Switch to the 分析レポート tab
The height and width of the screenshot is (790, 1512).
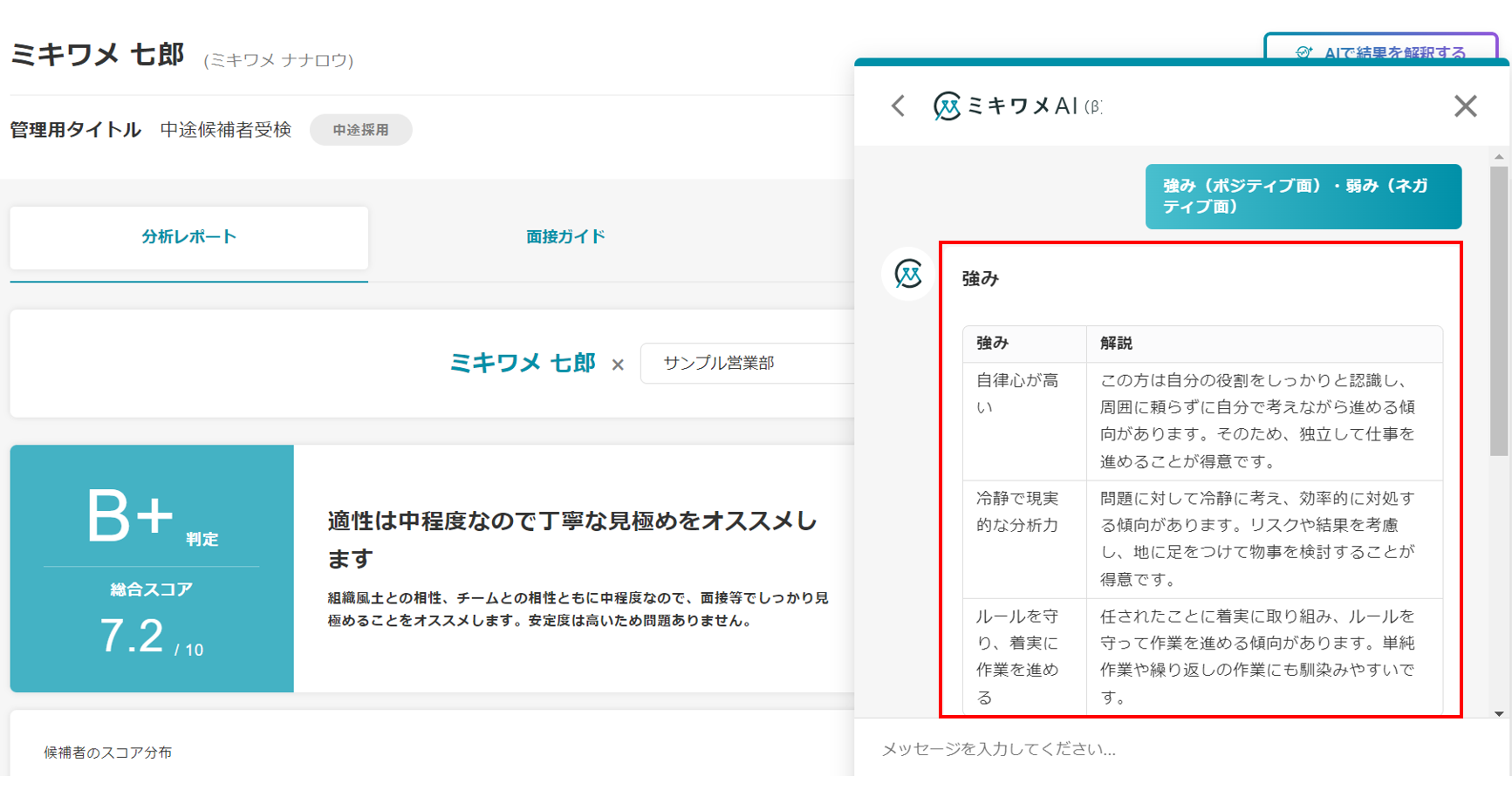[x=188, y=237]
